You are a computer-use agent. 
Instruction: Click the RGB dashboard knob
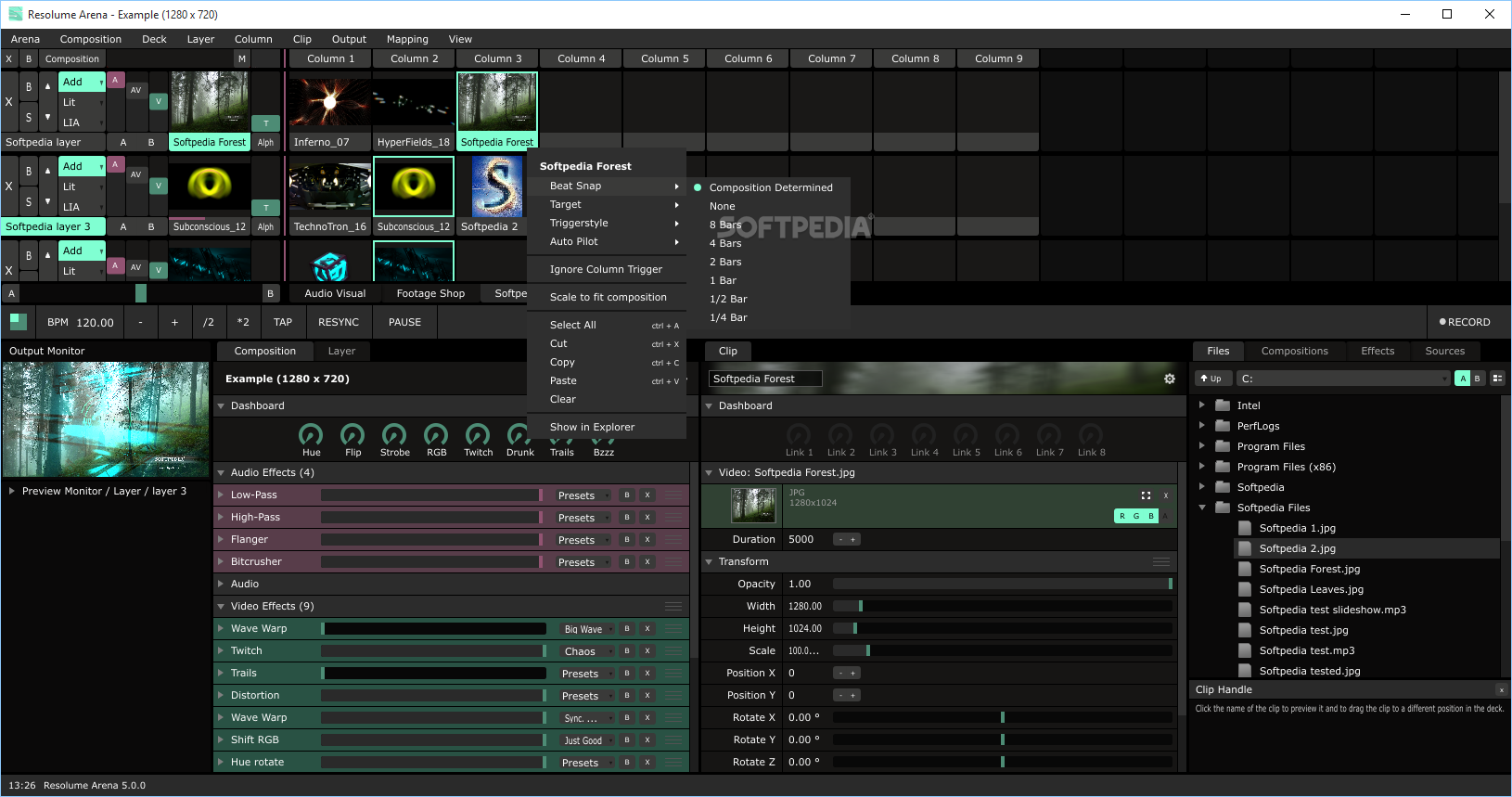tap(436, 433)
